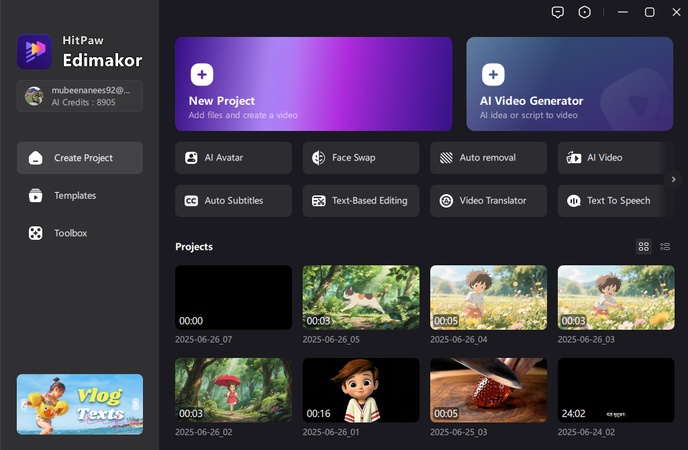Open the Templates section
This screenshot has width=688, height=450.
[x=75, y=196]
